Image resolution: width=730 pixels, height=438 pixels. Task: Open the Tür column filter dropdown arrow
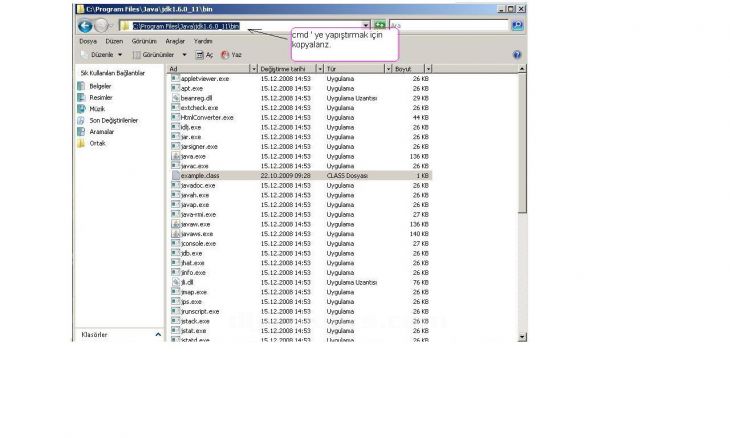click(x=388, y=69)
